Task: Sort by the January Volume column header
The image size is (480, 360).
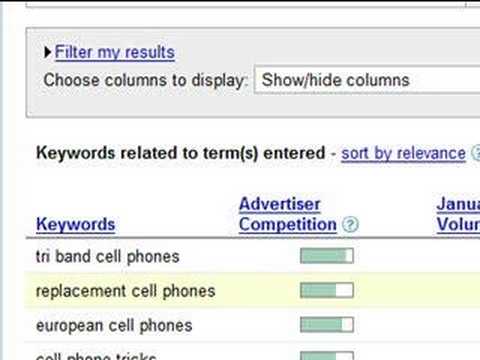Action: [x=458, y=214]
